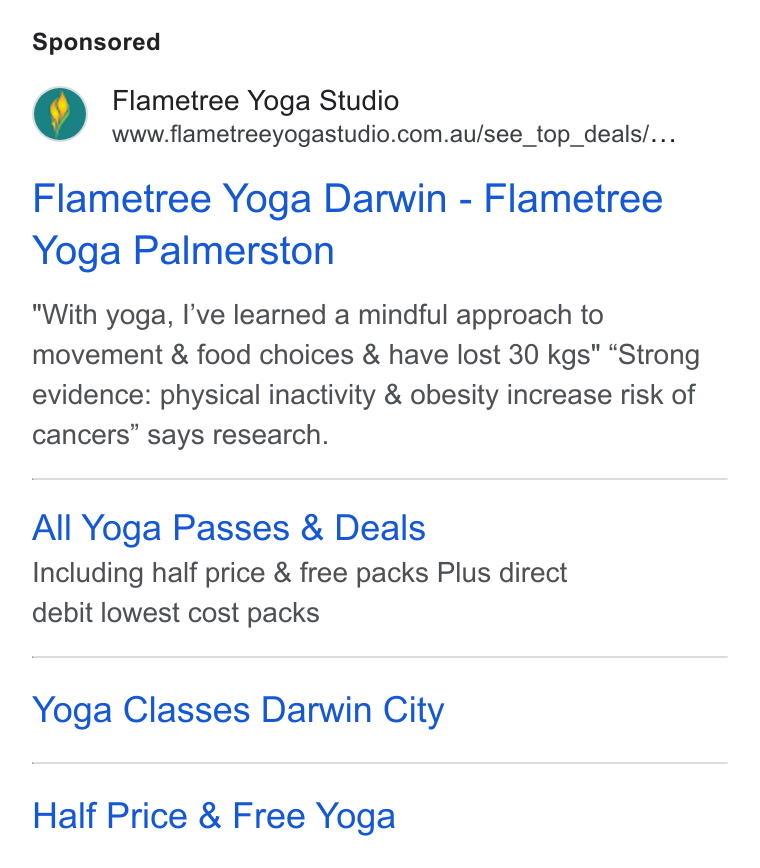Screen dimensions: 760x868
Task: Click the ellipsis ending the truncated URL
Action: [x=663, y=136]
